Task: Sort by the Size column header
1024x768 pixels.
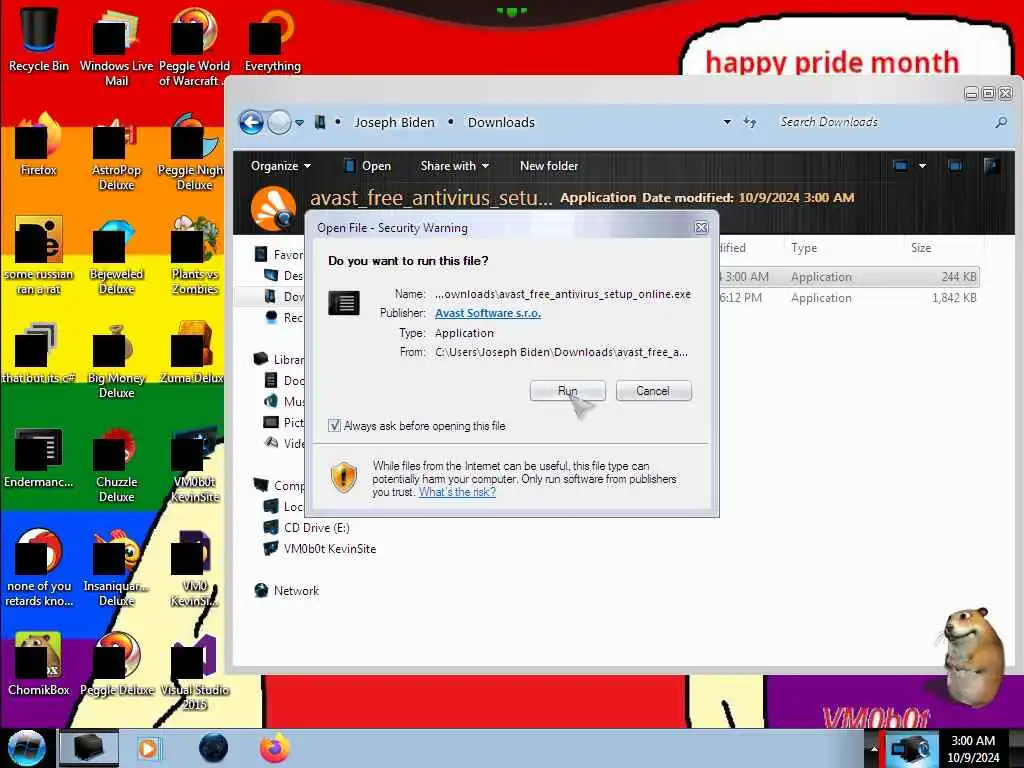Action: tap(921, 248)
